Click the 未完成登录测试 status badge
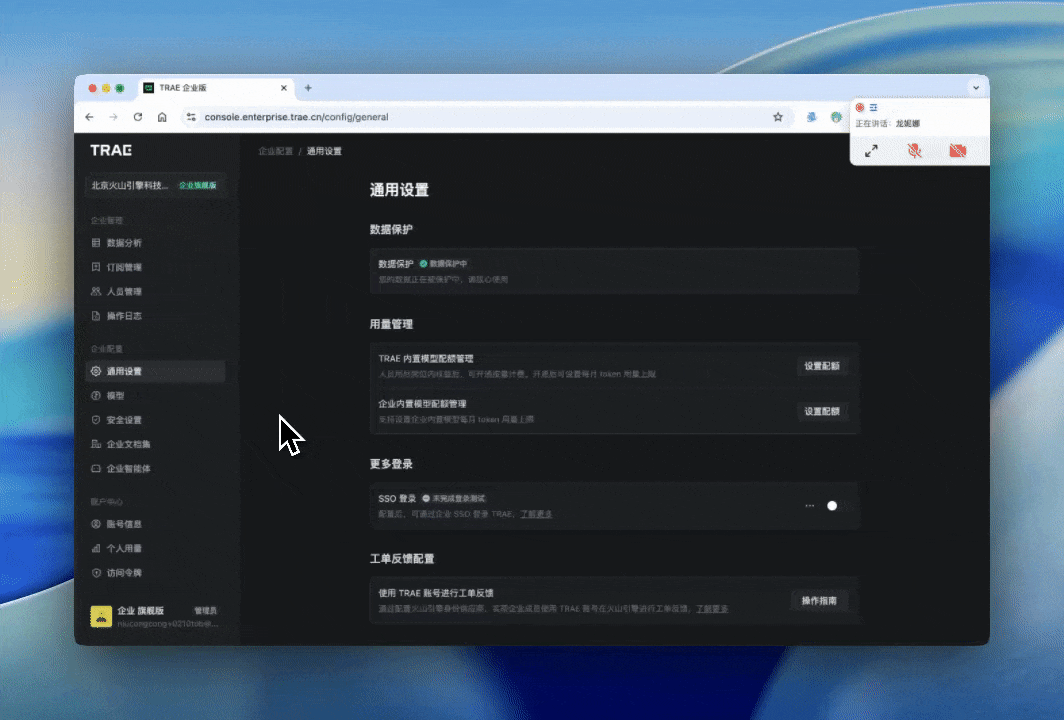 point(454,499)
